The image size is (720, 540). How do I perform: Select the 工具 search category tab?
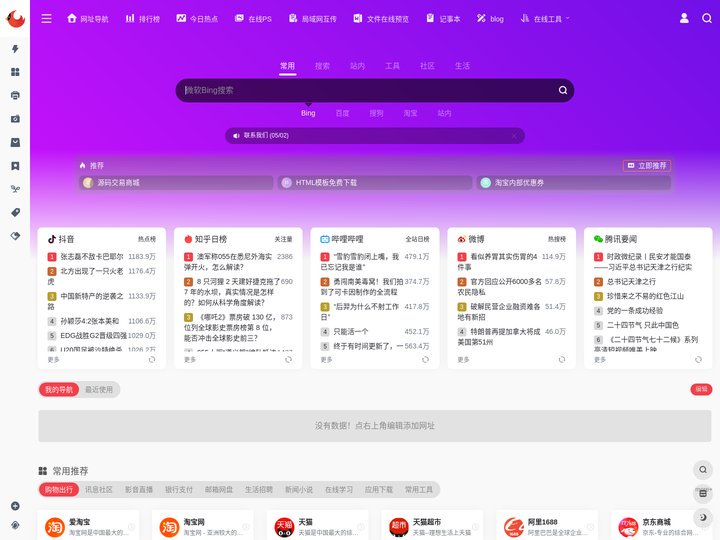(x=392, y=66)
